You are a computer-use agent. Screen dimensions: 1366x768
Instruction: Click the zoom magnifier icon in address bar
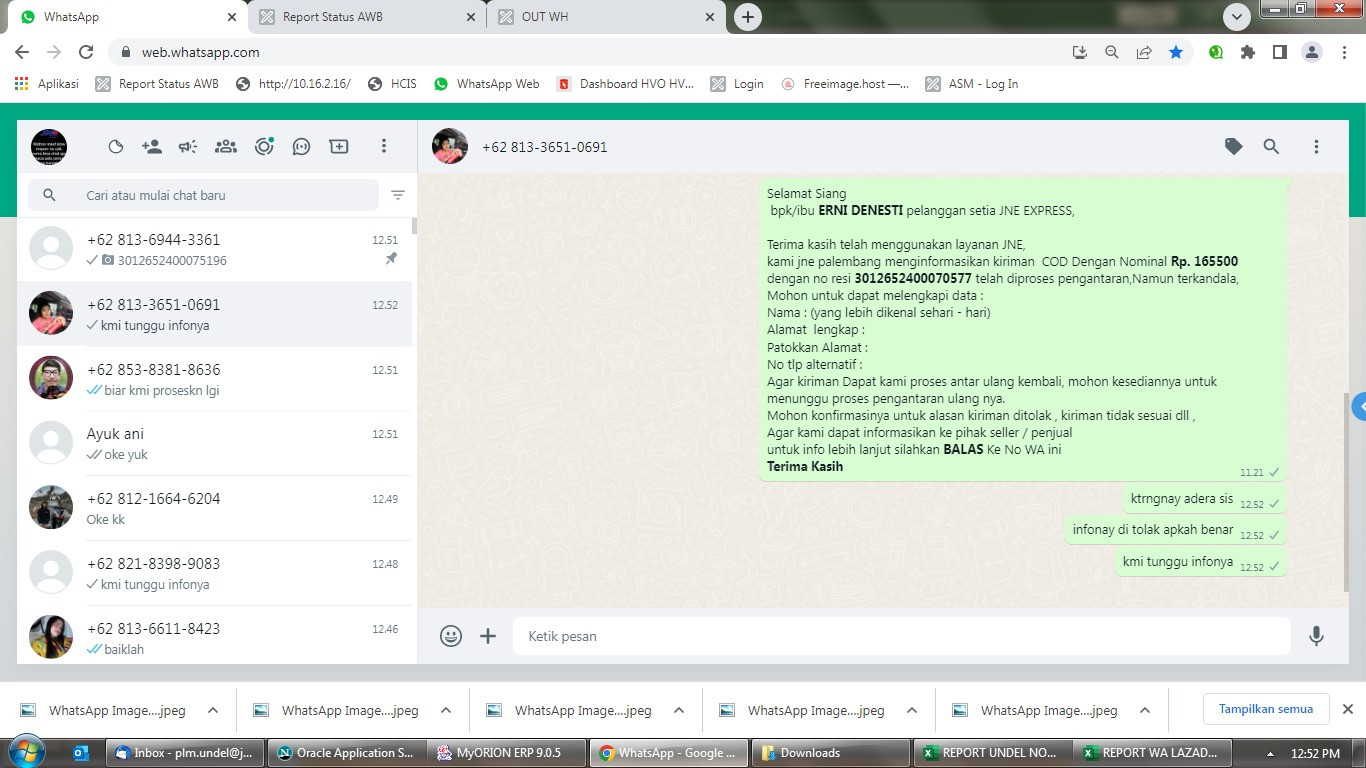pos(1111,52)
